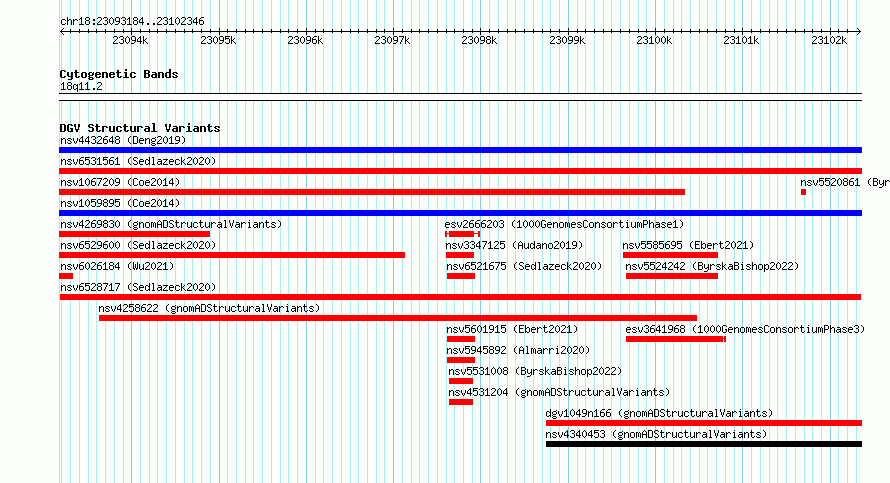The height and width of the screenshot is (483, 890).
Task: Select nsv4340453 gnomADStructuralVariants label
Action: [656, 434]
